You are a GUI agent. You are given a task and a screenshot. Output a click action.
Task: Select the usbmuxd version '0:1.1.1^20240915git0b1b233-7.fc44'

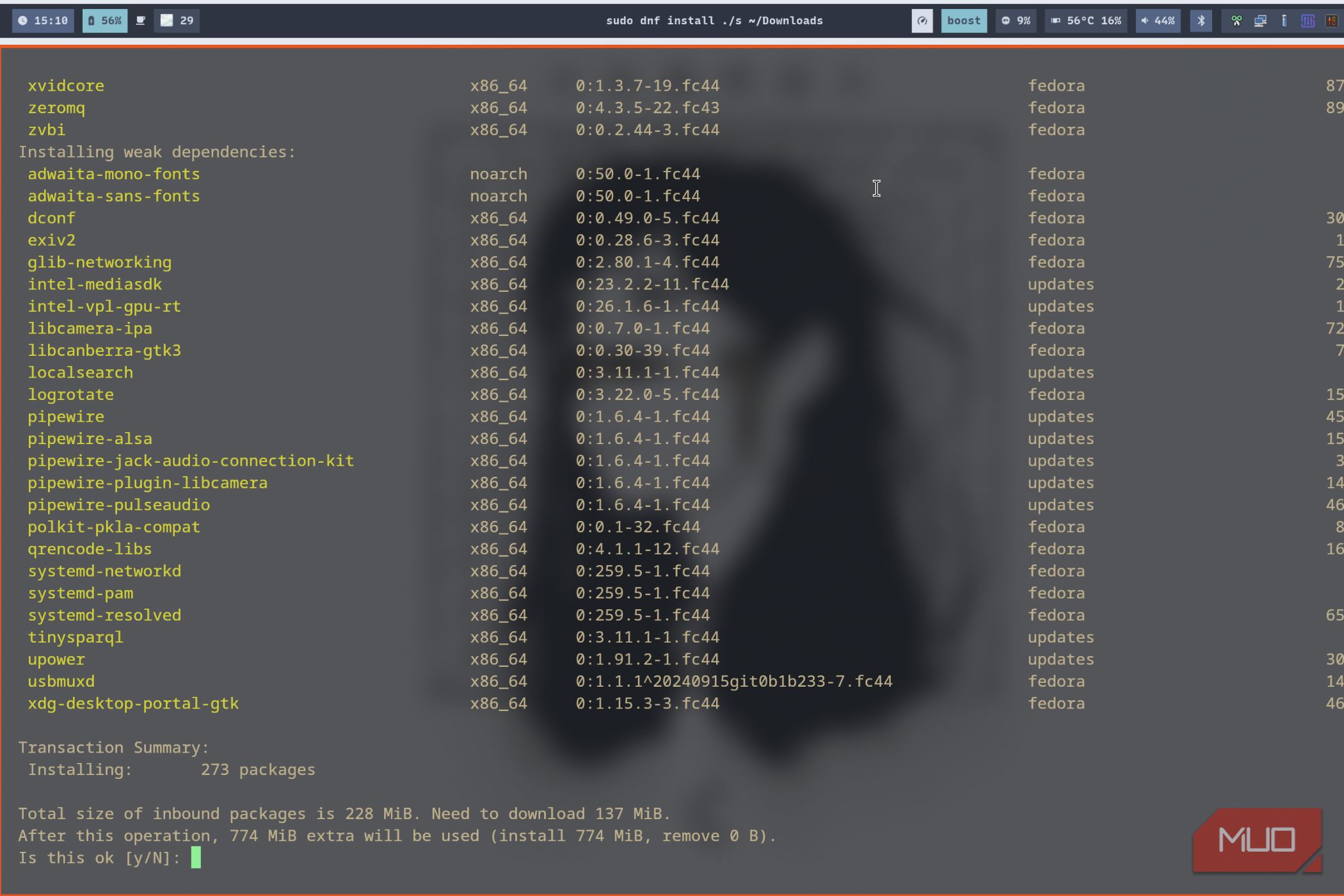[734, 681]
